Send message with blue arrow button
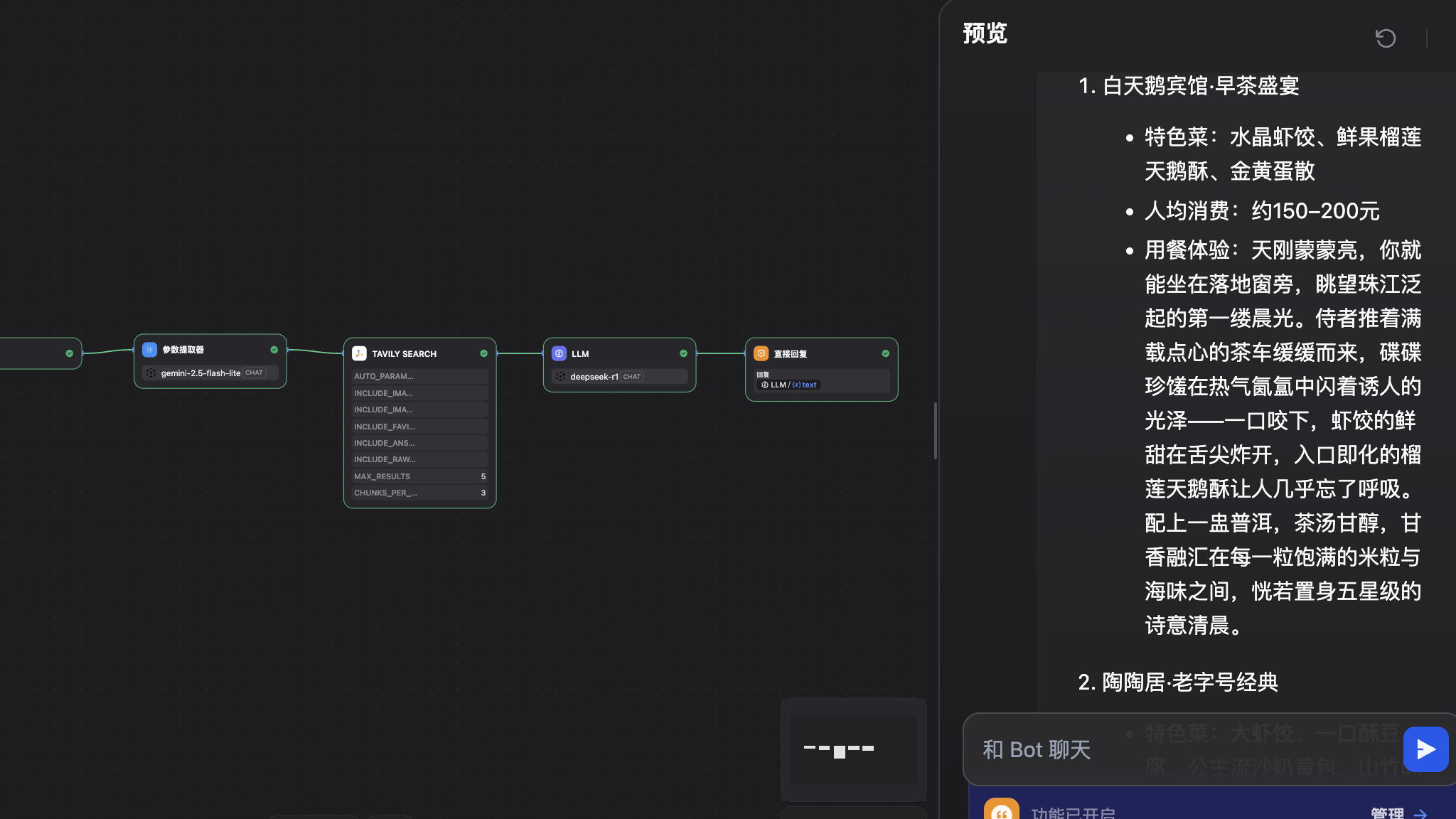 point(1425,749)
